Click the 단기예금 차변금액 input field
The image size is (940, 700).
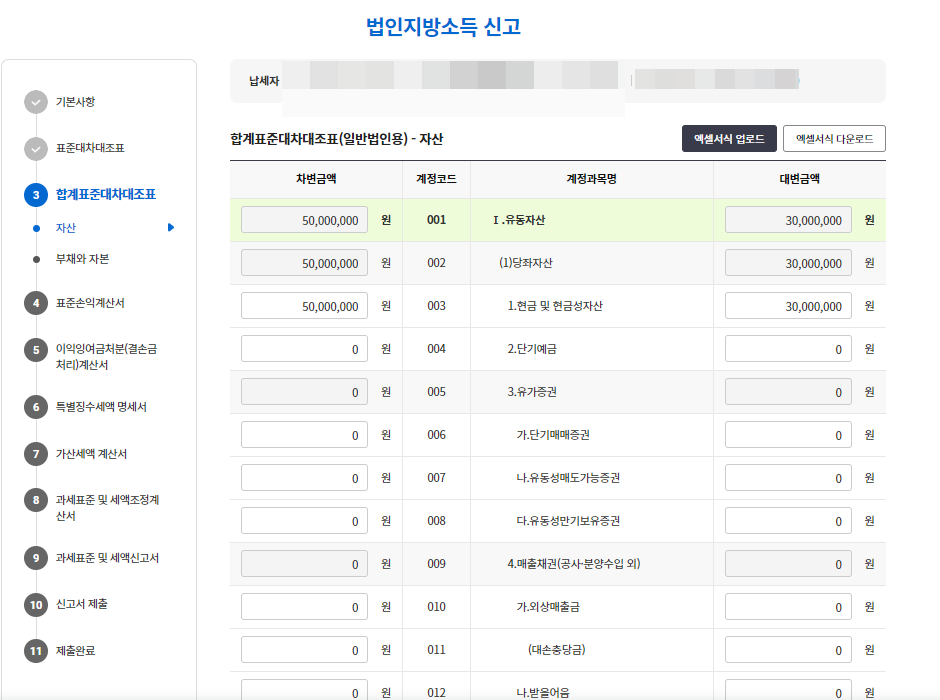[x=305, y=348]
